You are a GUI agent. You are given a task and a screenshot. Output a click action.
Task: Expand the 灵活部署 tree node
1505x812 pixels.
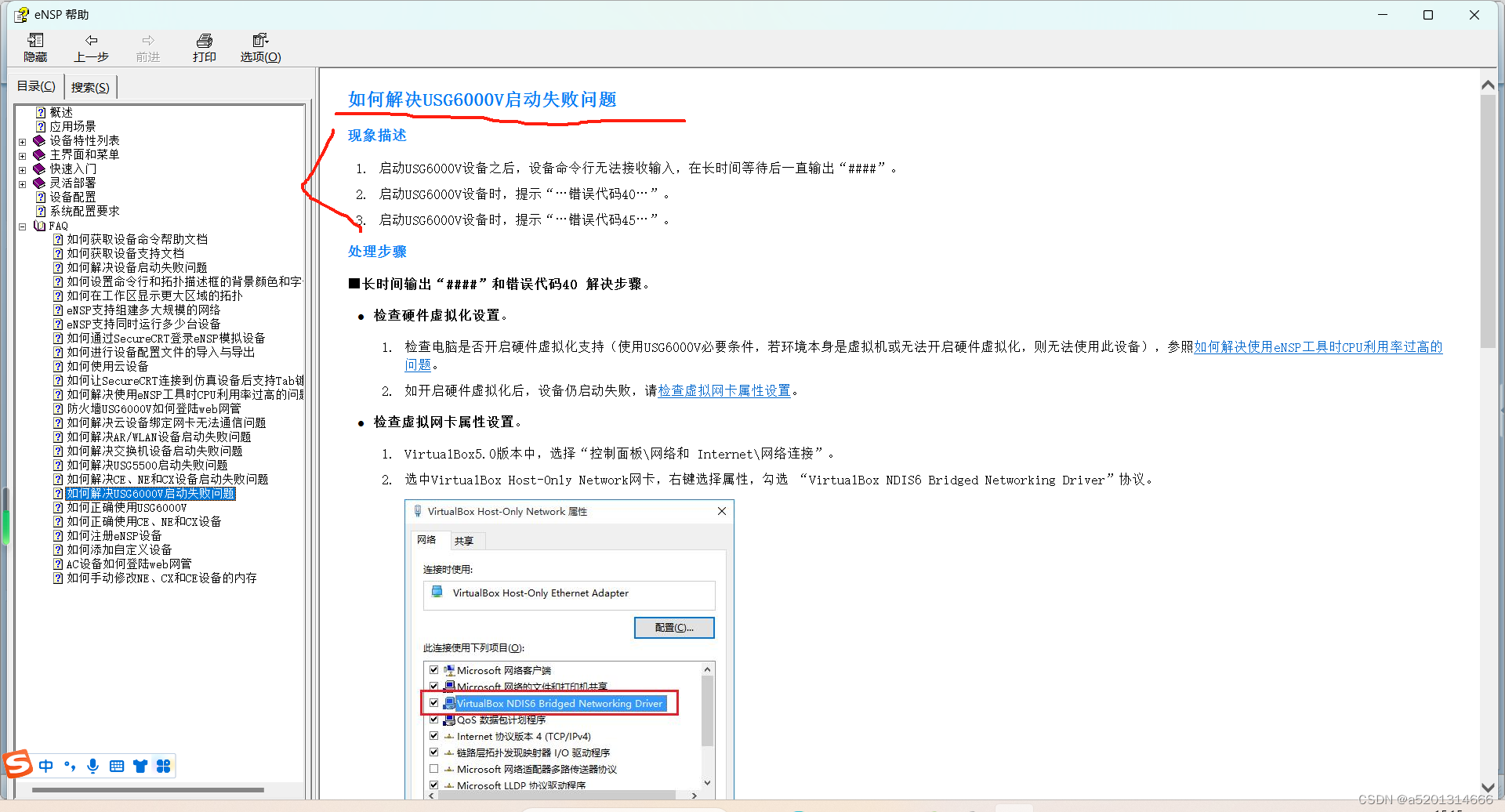click(22, 184)
